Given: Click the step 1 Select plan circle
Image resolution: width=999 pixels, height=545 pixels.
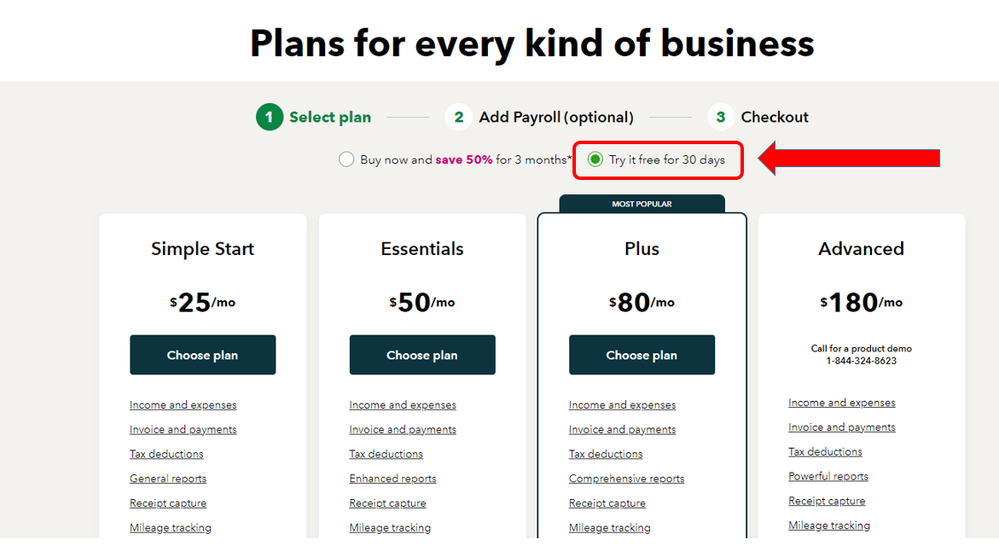Looking at the screenshot, I should 269,117.
